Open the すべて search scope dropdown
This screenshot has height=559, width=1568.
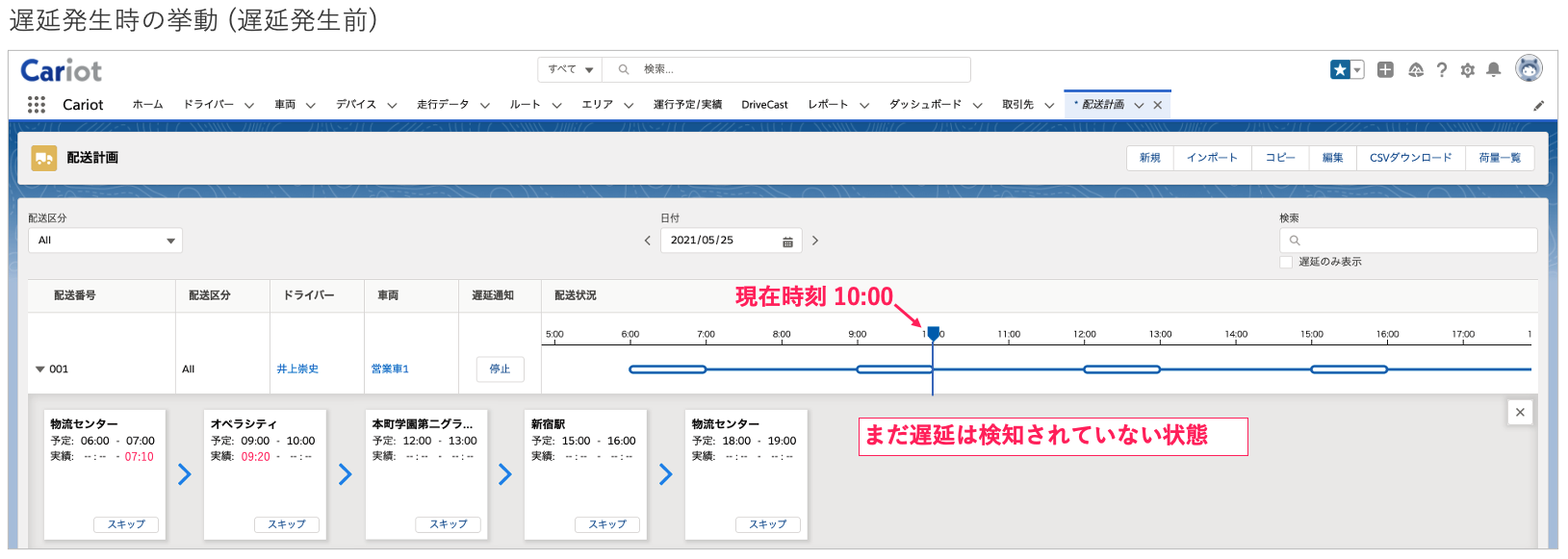570,69
